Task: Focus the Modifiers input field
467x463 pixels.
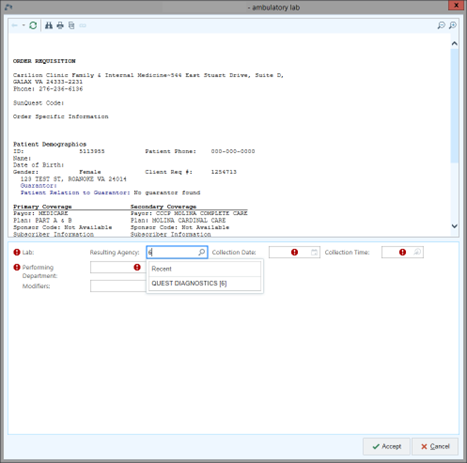Action: coord(118,286)
